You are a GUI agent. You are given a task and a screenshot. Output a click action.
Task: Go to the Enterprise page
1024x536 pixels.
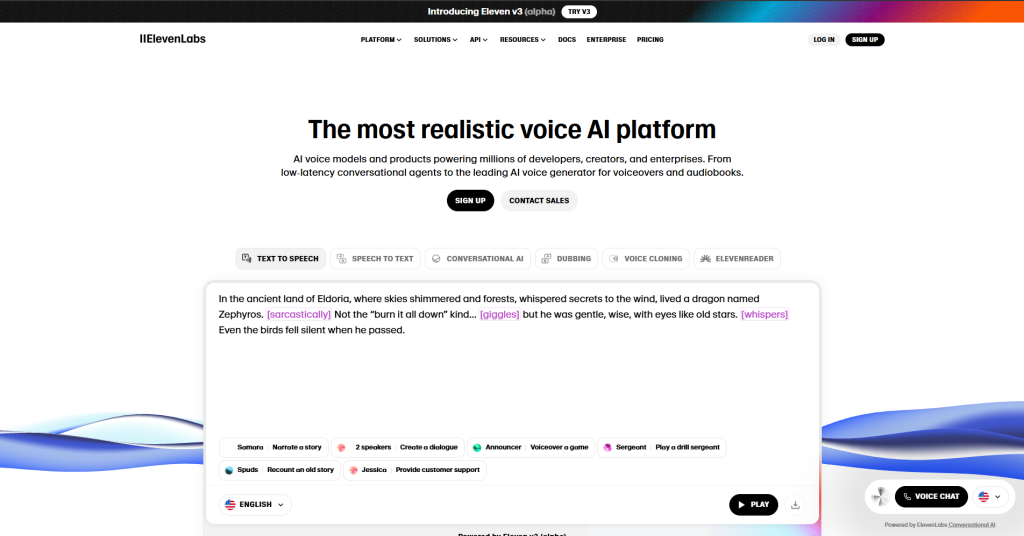(x=606, y=40)
